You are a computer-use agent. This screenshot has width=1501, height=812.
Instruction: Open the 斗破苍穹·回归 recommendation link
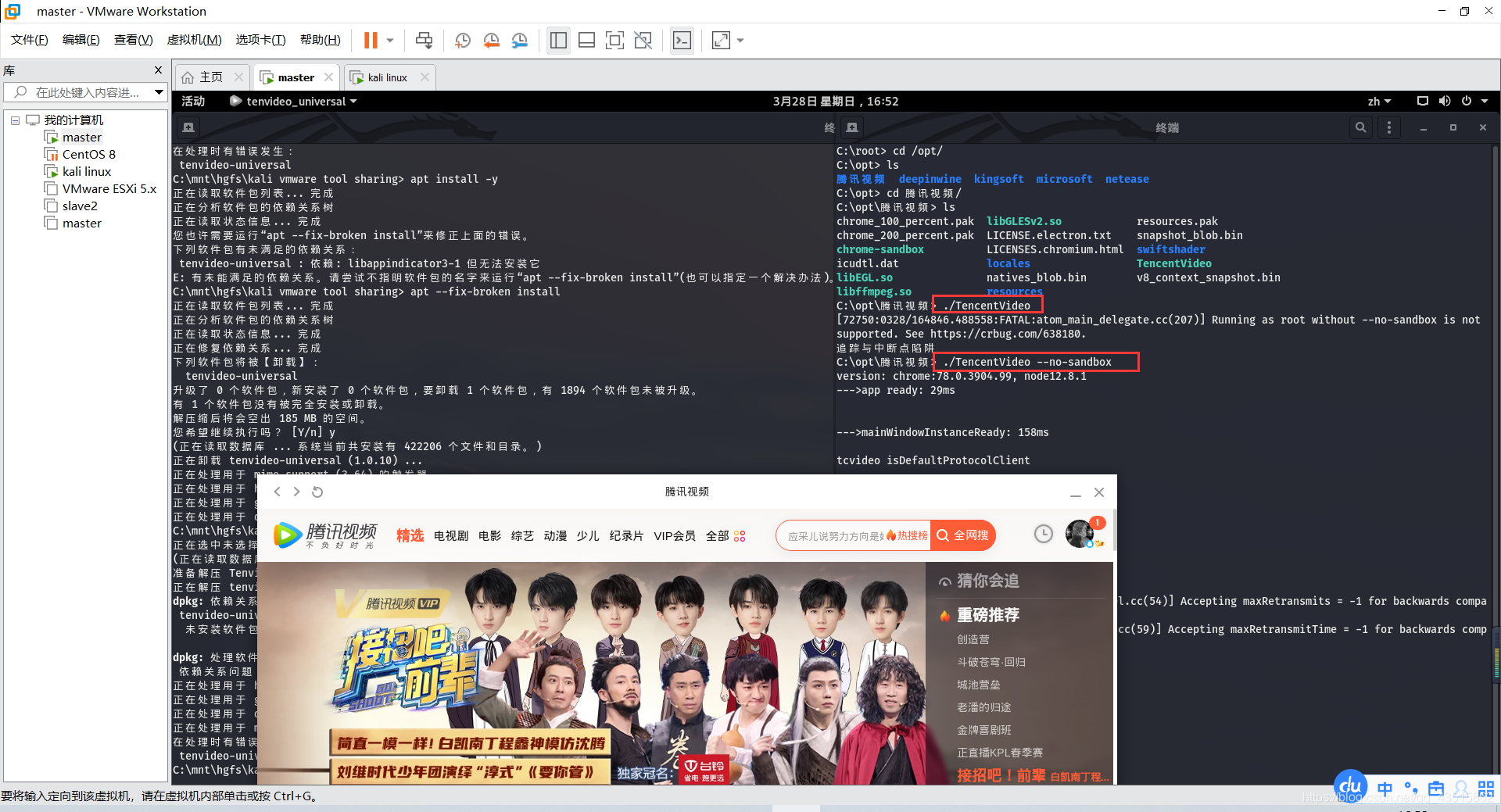[991, 662]
